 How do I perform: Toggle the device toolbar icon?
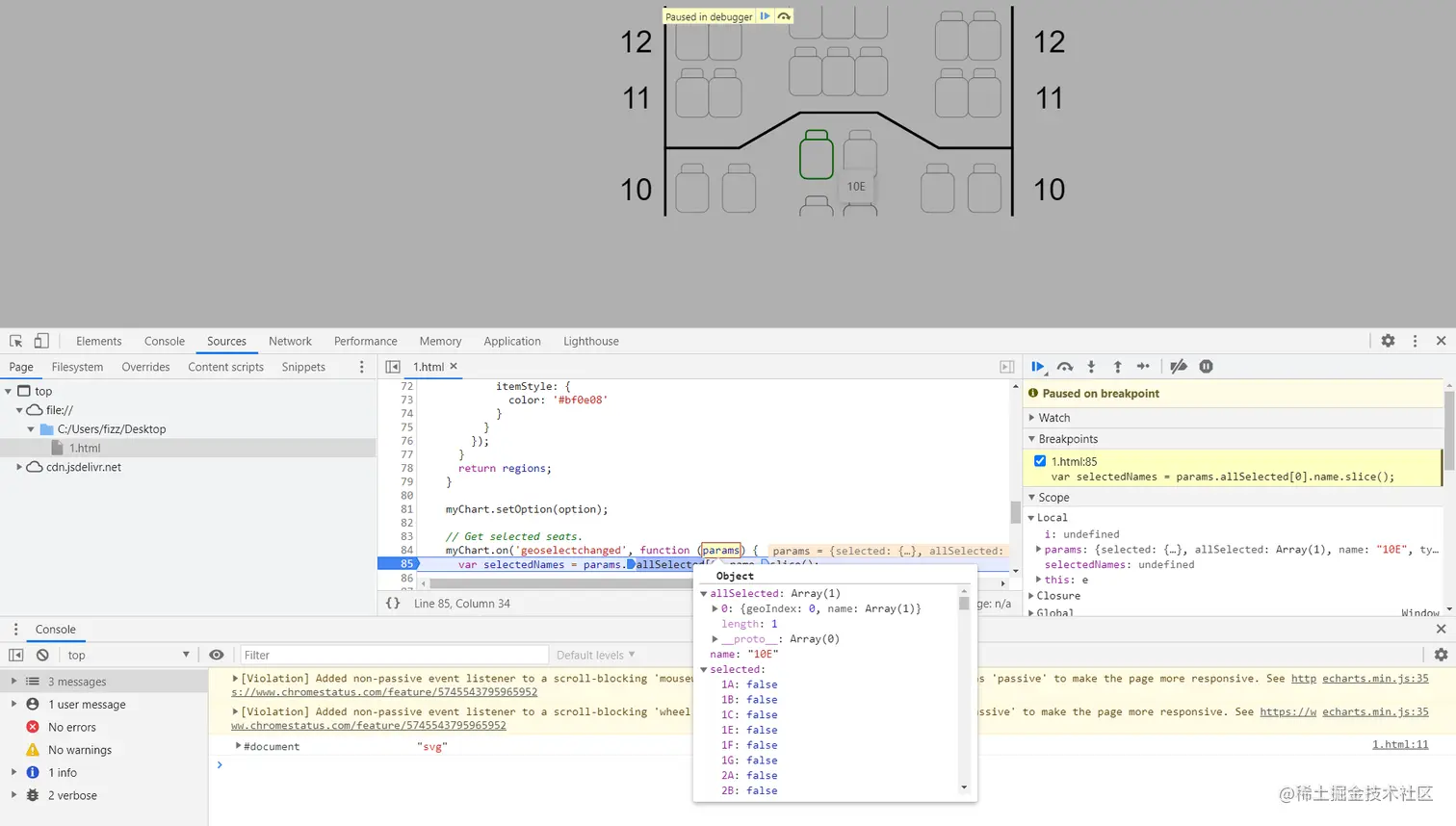(41, 341)
